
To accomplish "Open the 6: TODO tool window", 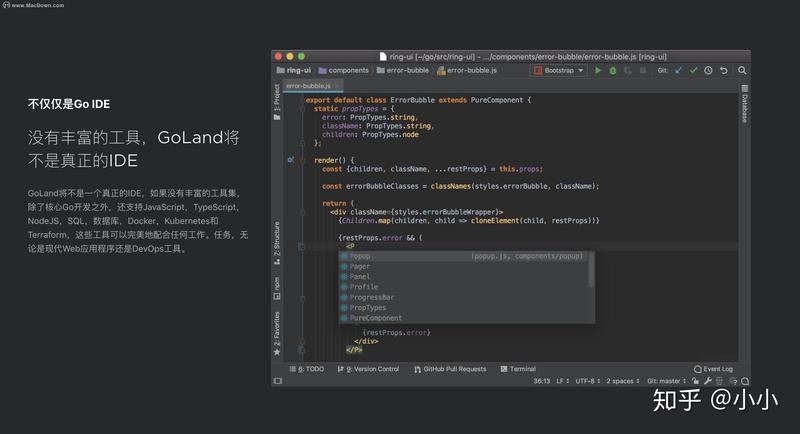I will 307,369.
